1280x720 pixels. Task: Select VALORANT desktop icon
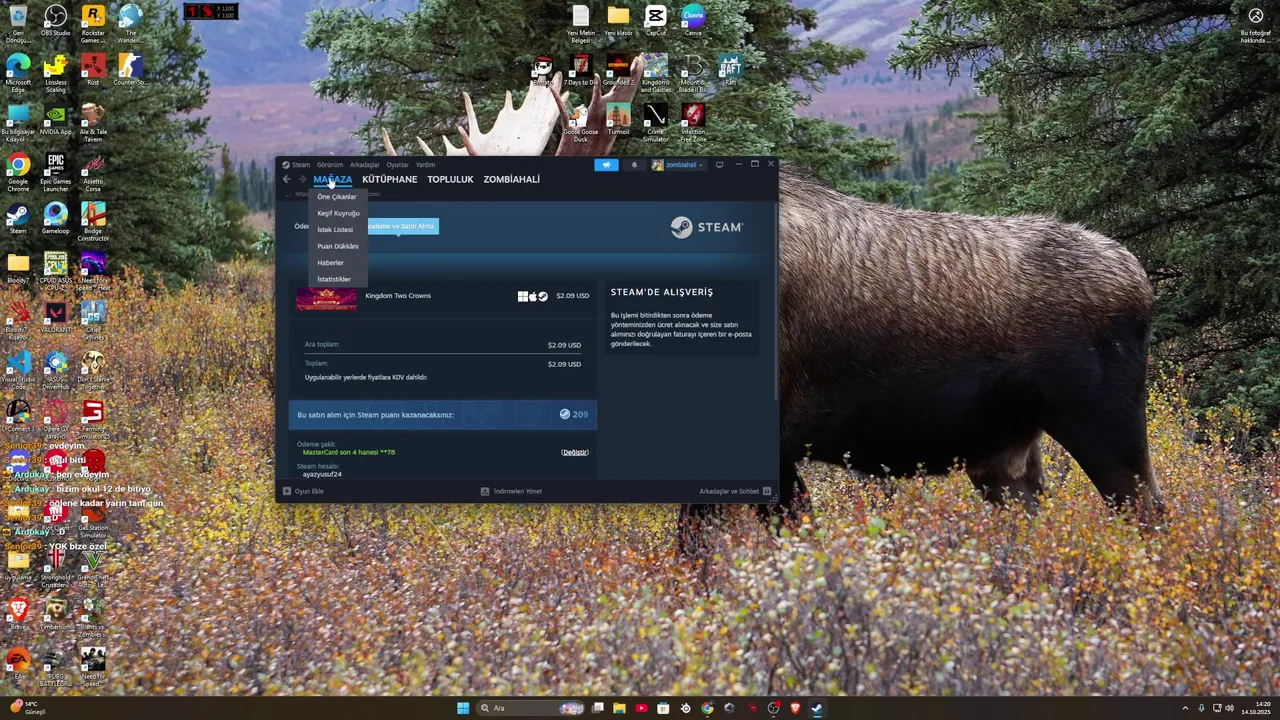[56, 319]
